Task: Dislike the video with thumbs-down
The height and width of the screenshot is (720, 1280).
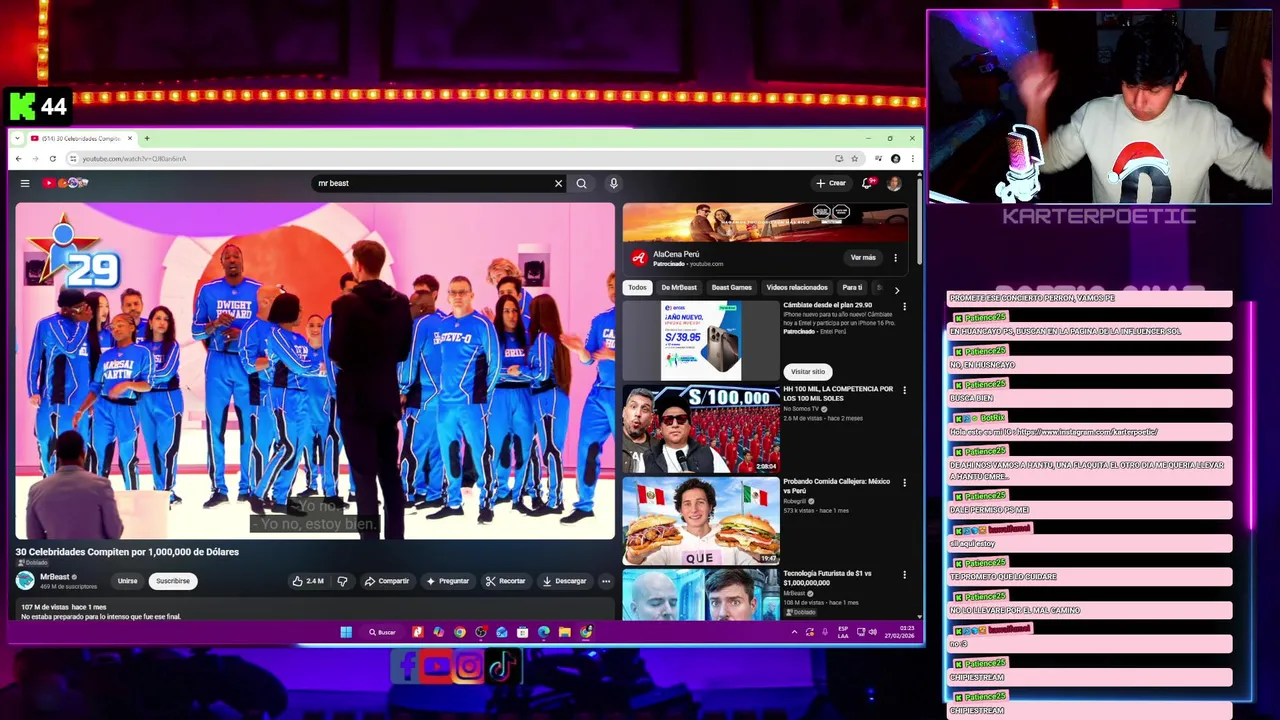Action: coord(342,581)
